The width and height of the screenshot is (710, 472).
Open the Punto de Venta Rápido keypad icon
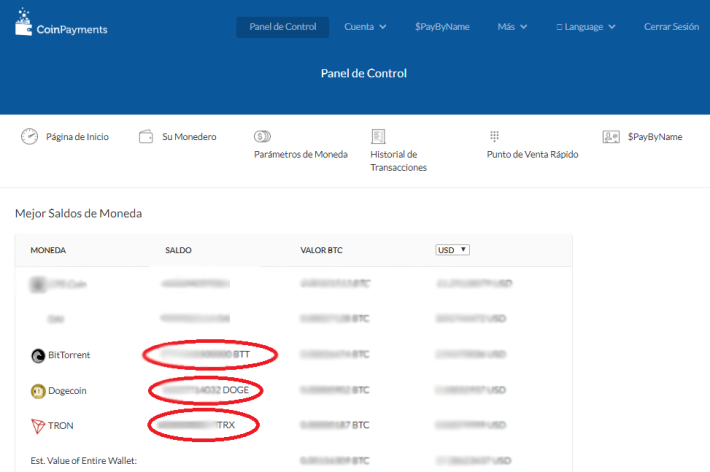coord(494,136)
